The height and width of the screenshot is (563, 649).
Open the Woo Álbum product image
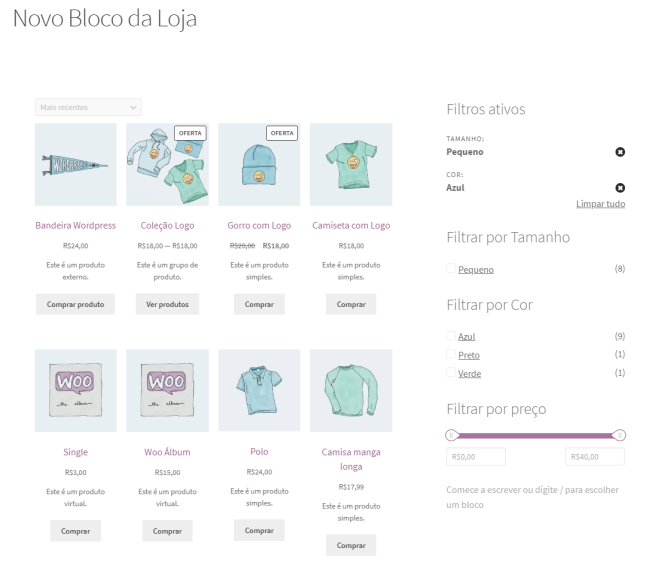(167, 390)
